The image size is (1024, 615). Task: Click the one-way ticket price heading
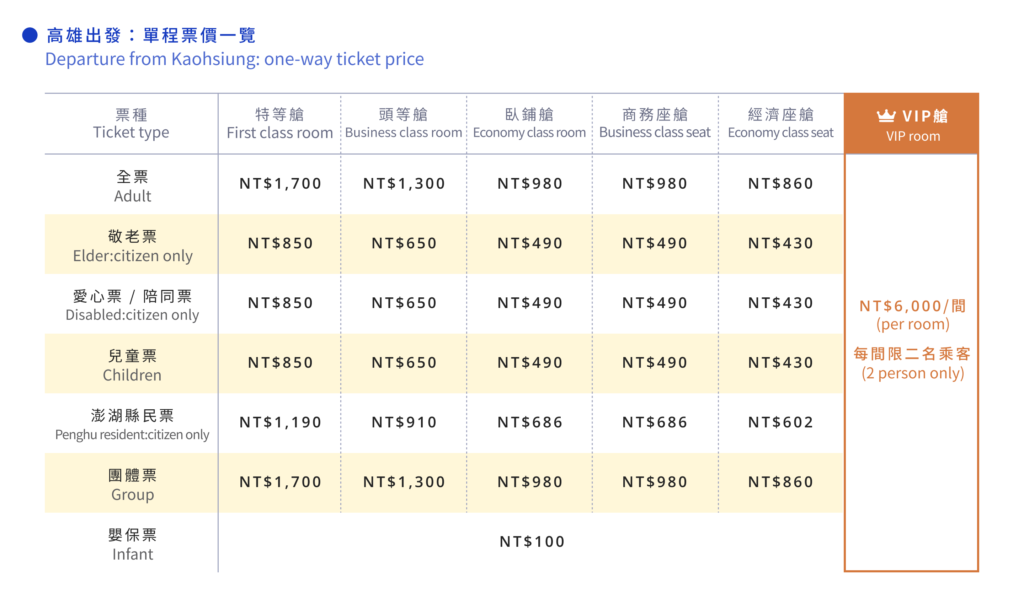234,59
